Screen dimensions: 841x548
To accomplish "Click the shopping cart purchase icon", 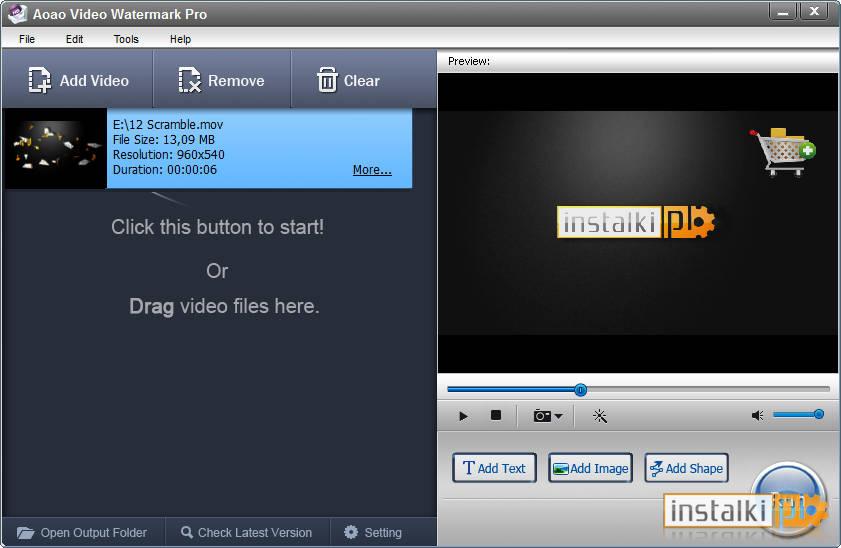I will pyautogui.click(x=783, y=152).
